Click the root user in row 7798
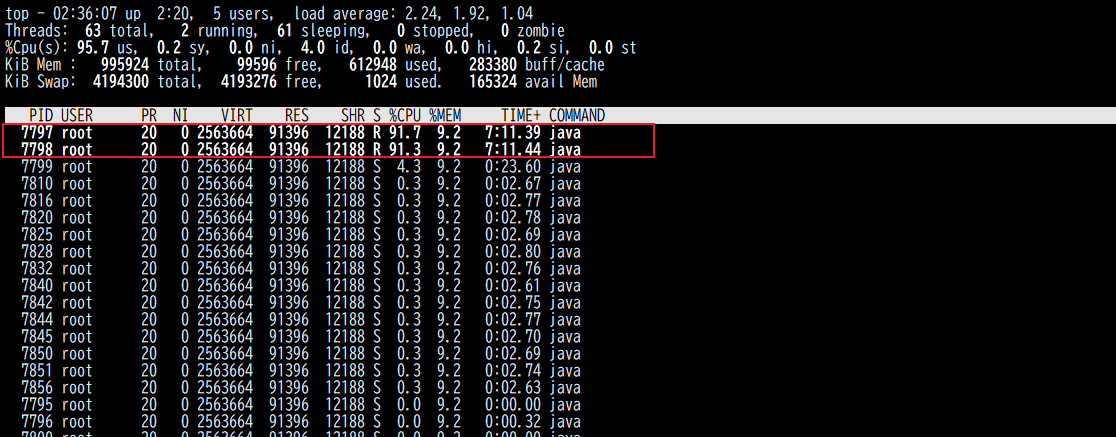The height and width of the screenshot is (437, 1116). point(77,149)
